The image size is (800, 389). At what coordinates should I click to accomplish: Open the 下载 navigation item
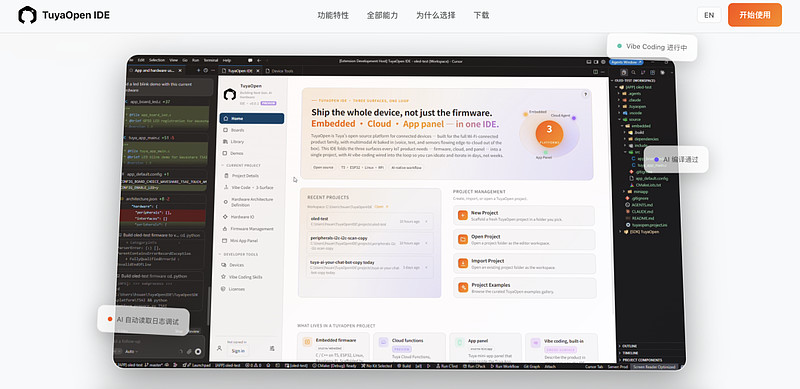481,15
